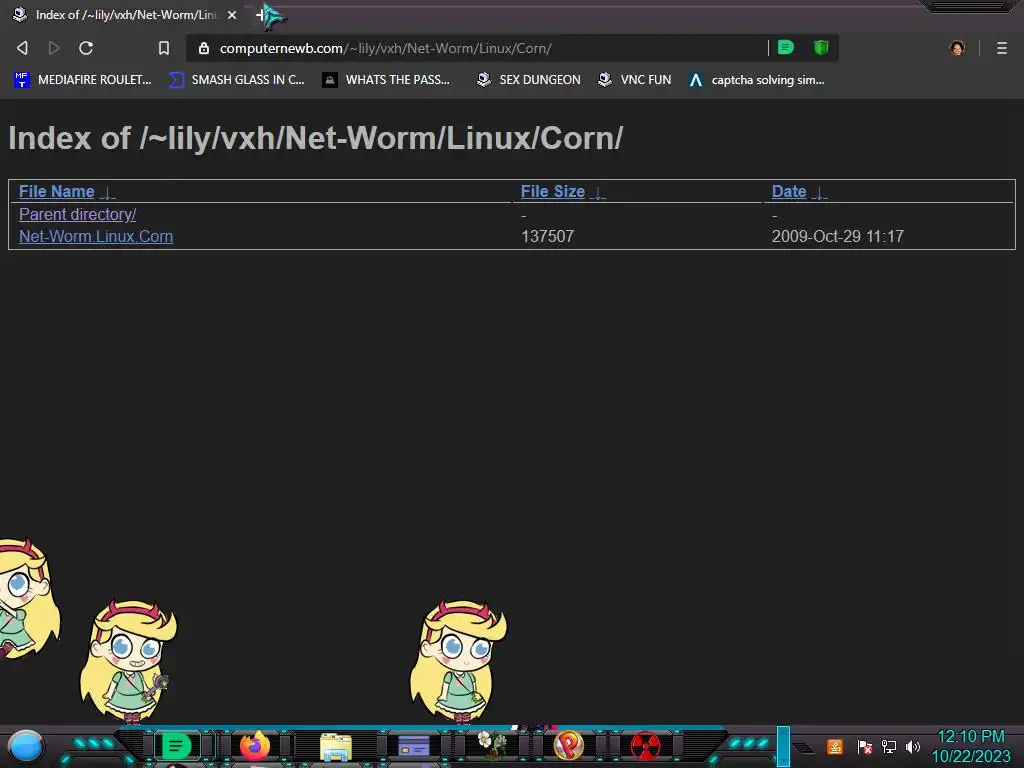
Task: Close the Index of /~lily/vxh tab
Action: pyautogui.click(x=232, y=14)
